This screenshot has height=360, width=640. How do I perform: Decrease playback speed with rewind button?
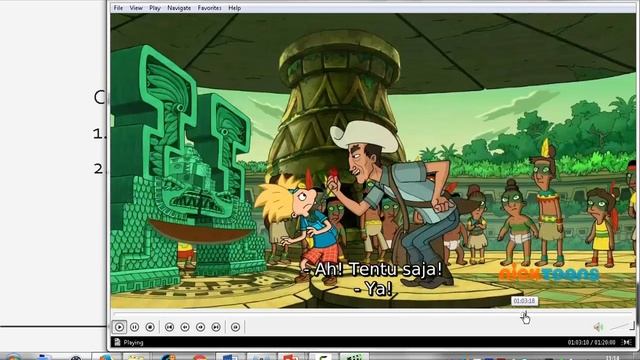185,327
